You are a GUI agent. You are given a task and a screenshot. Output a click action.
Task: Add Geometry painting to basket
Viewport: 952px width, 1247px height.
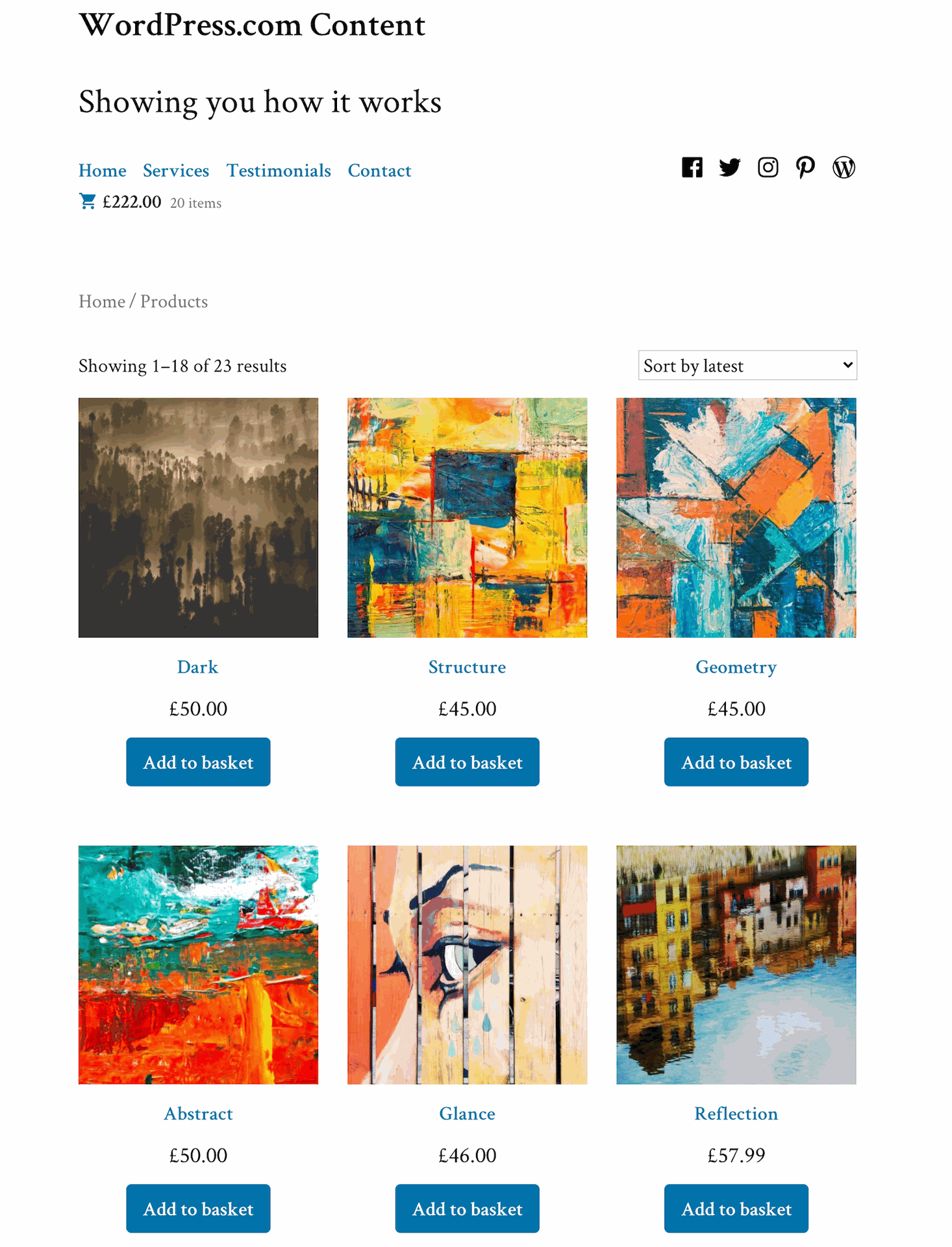coord(736,762)
